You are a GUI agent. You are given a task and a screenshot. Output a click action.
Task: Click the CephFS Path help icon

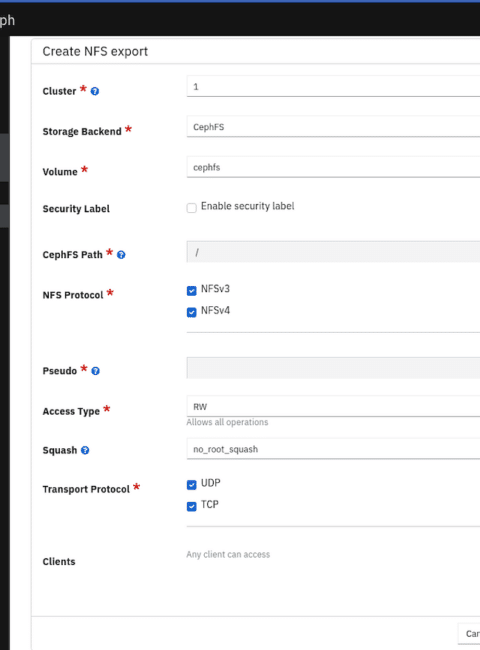tap(121, 255)
